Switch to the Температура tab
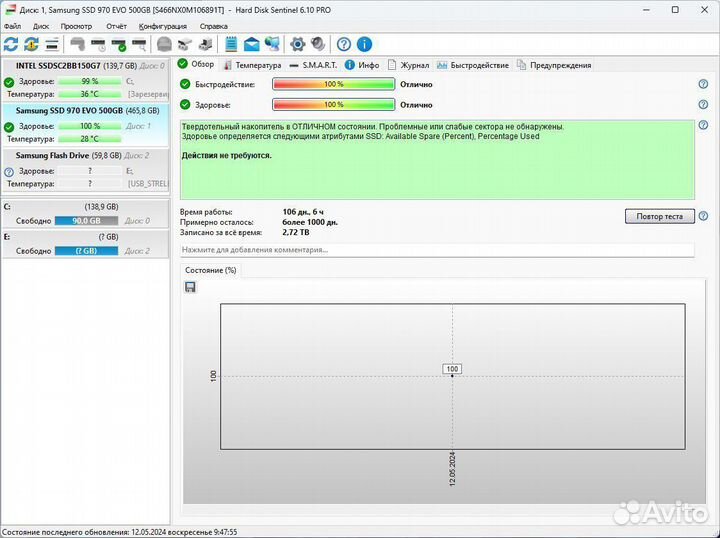 coord(252,65)
